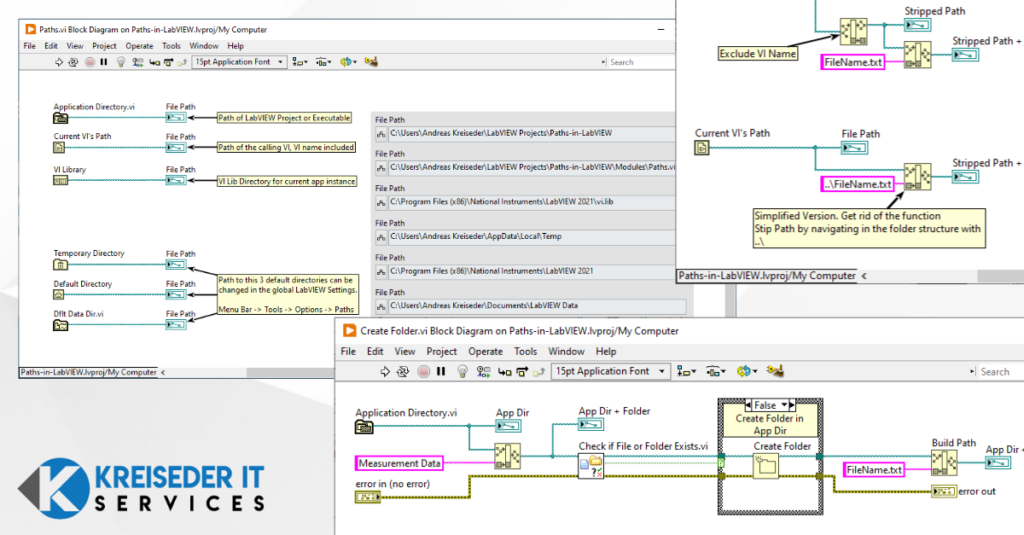Screen dimensions: 1024x535
Task: Open Reorder menu in Paths.vi toolbar
Action: 346,62
